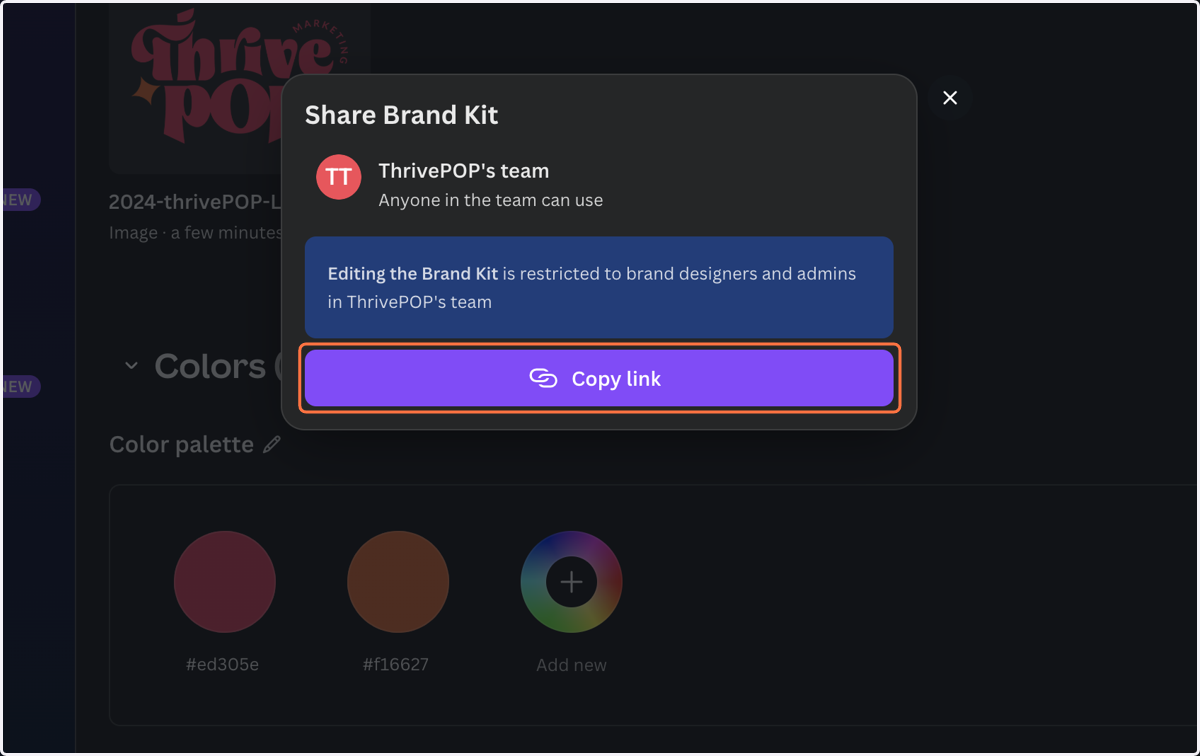1200x756 pixels.
Task: Open the thrivePOP logo thumbnail
Action: 240,88
